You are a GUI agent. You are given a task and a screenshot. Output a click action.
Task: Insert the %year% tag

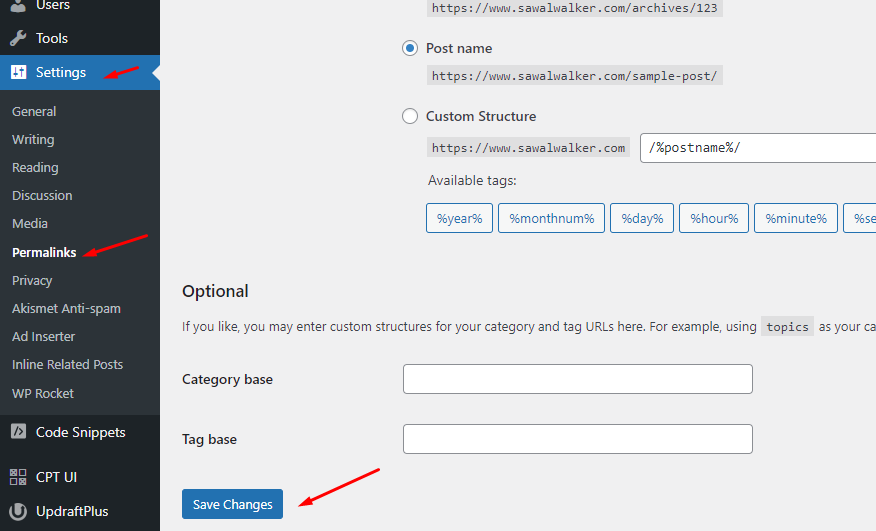pyautogui.click(x=459, y=218)
